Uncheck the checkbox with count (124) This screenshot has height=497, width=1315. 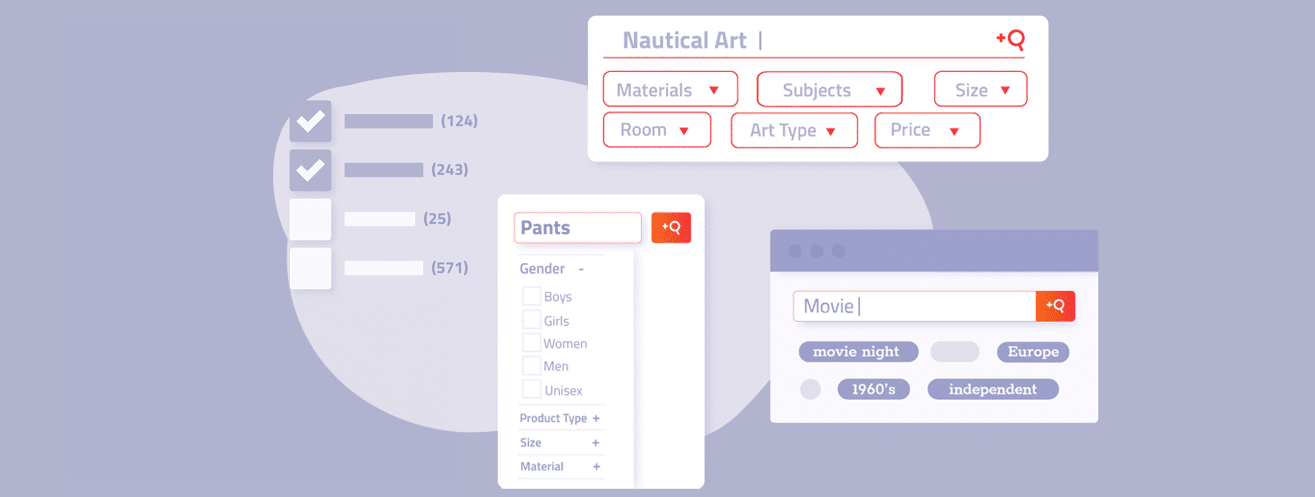310,121
